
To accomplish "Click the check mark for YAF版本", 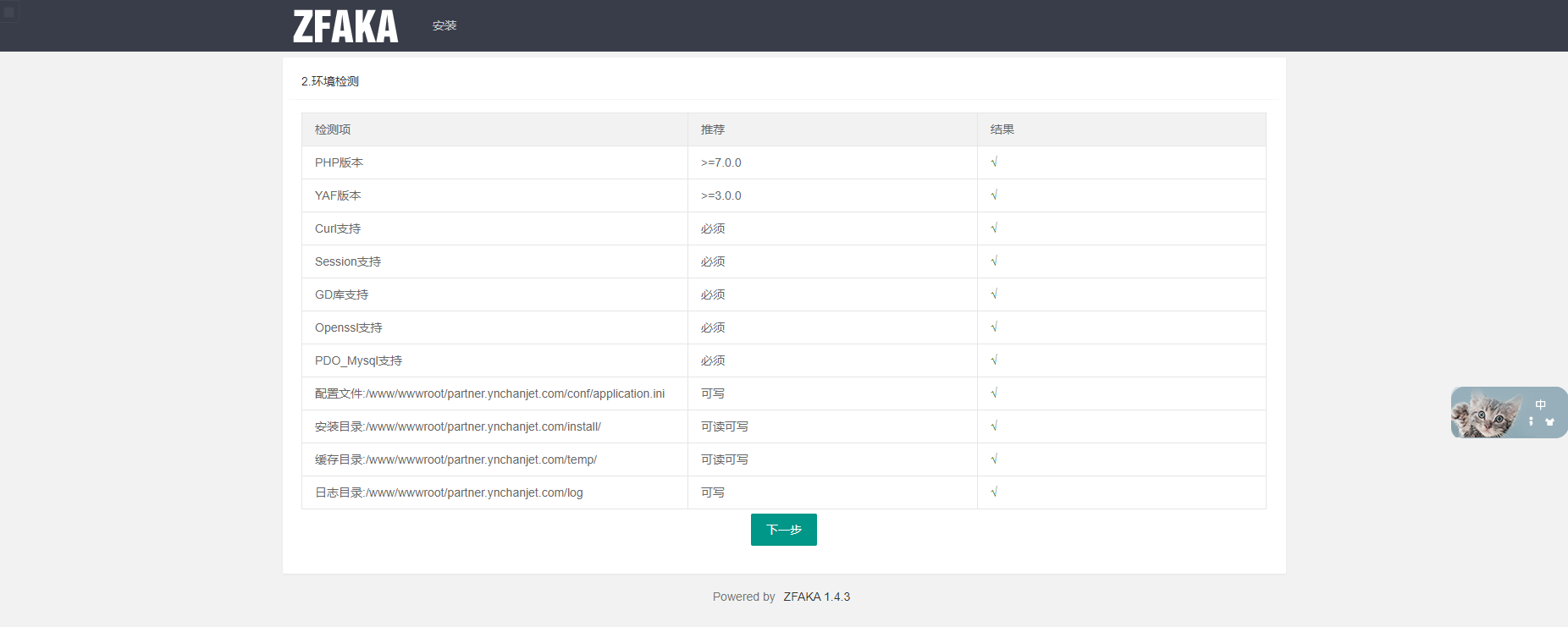I will [x=994, y=195].
